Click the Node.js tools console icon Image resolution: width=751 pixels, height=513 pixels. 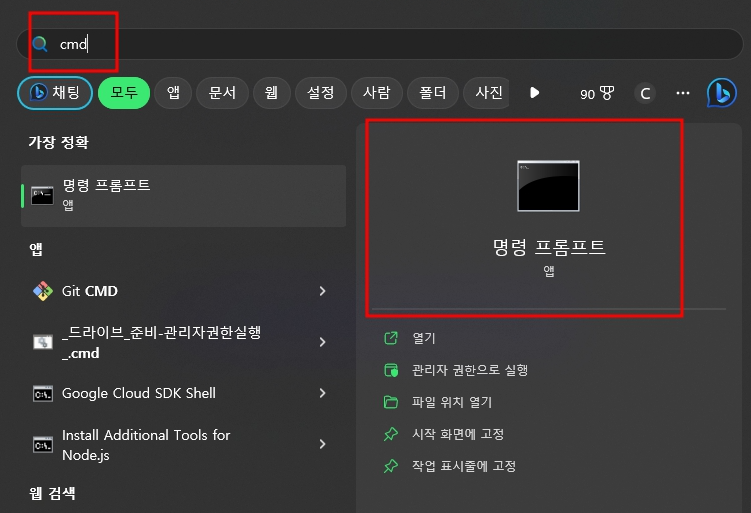(x=43, y=445)
